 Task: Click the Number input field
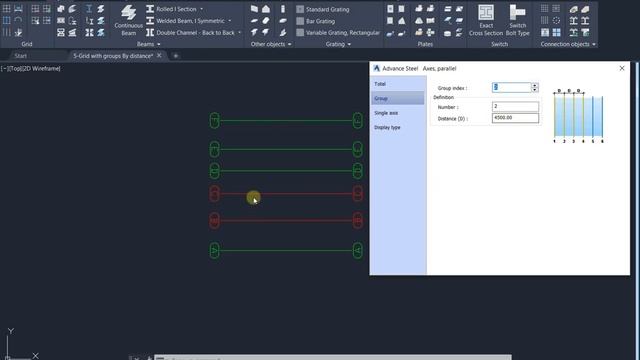515,107
